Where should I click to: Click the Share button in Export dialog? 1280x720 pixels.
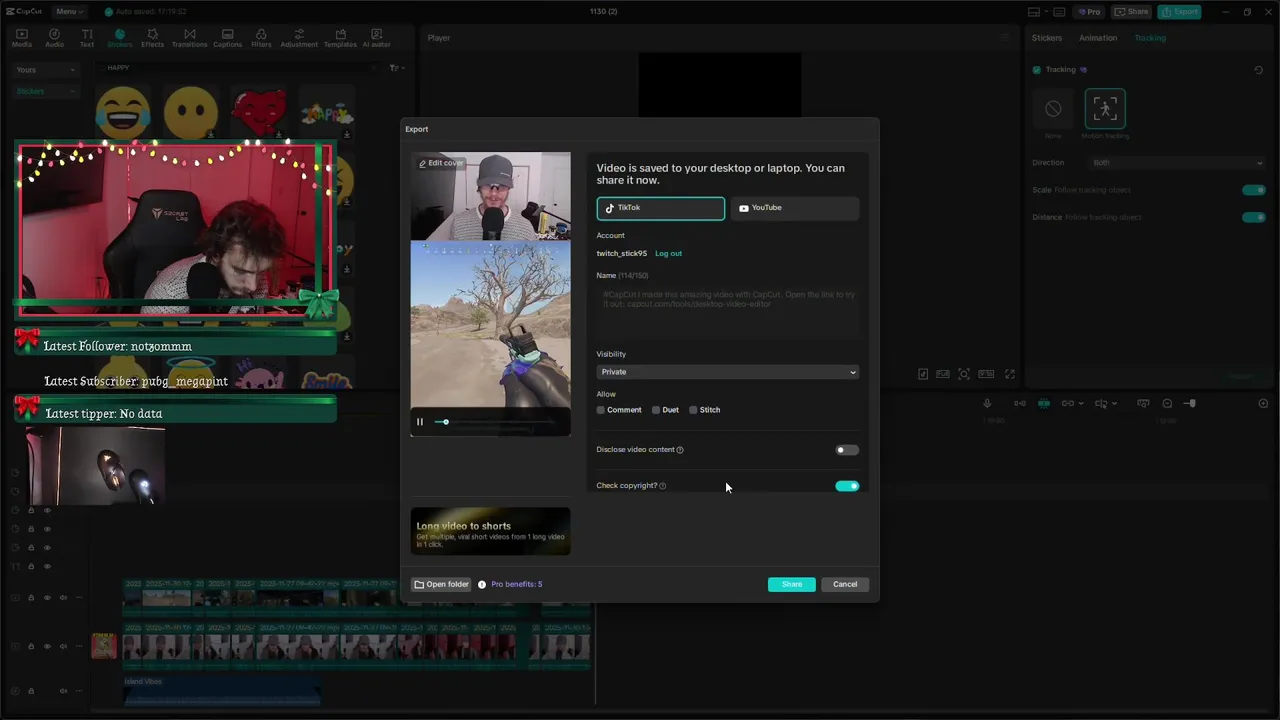(792, 584)
